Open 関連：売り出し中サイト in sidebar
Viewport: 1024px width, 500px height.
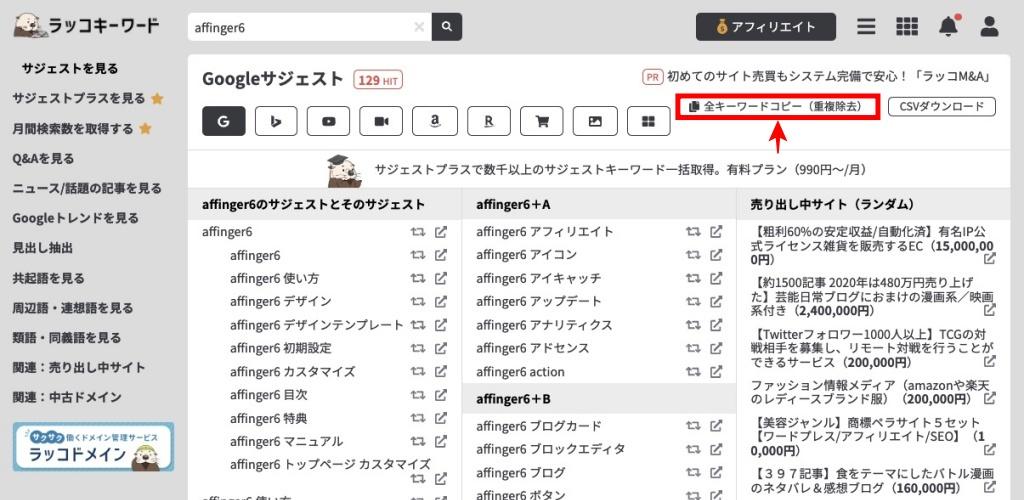tap(79, 367)
